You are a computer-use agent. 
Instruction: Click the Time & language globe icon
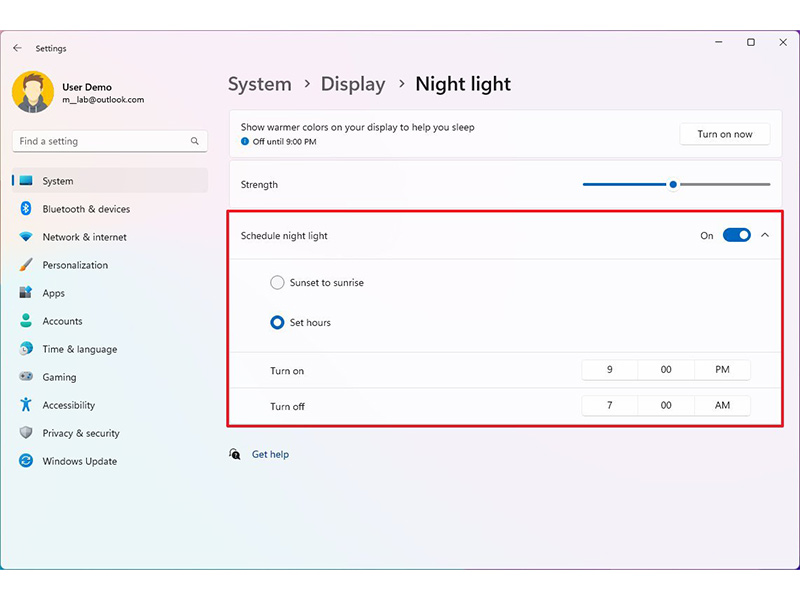point(26,348)
